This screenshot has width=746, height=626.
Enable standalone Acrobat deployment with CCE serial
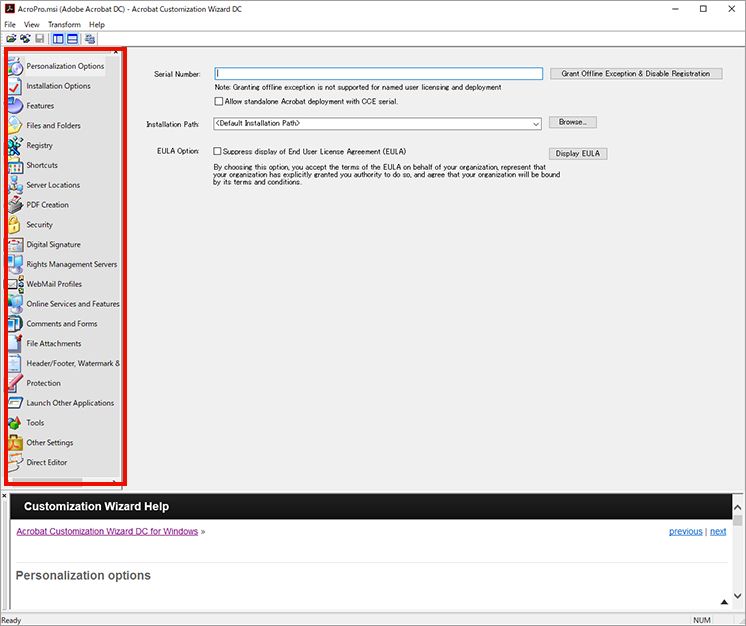point(219,101)
